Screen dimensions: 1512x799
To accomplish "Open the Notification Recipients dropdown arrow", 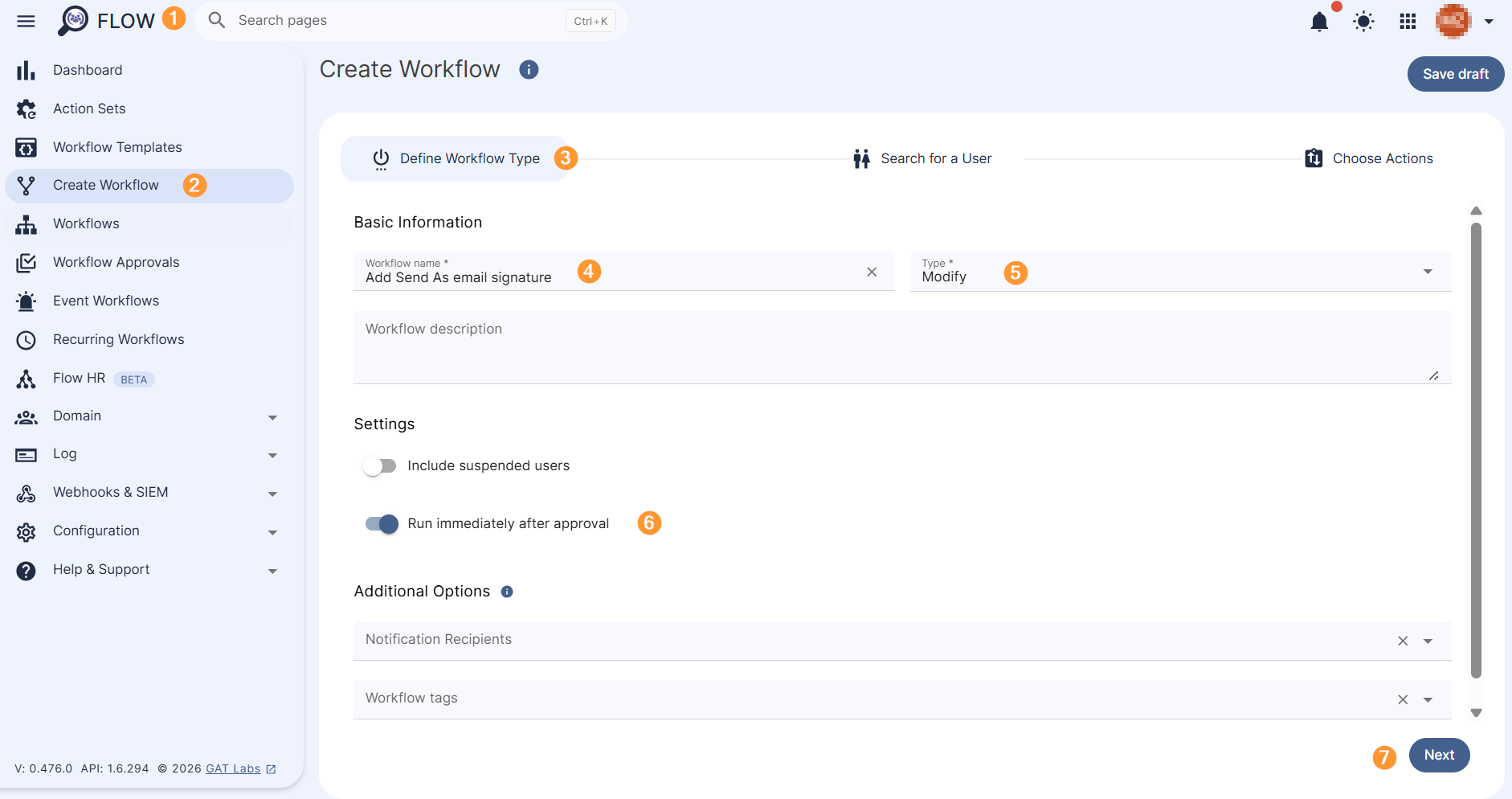I will tap(1428, 641).
